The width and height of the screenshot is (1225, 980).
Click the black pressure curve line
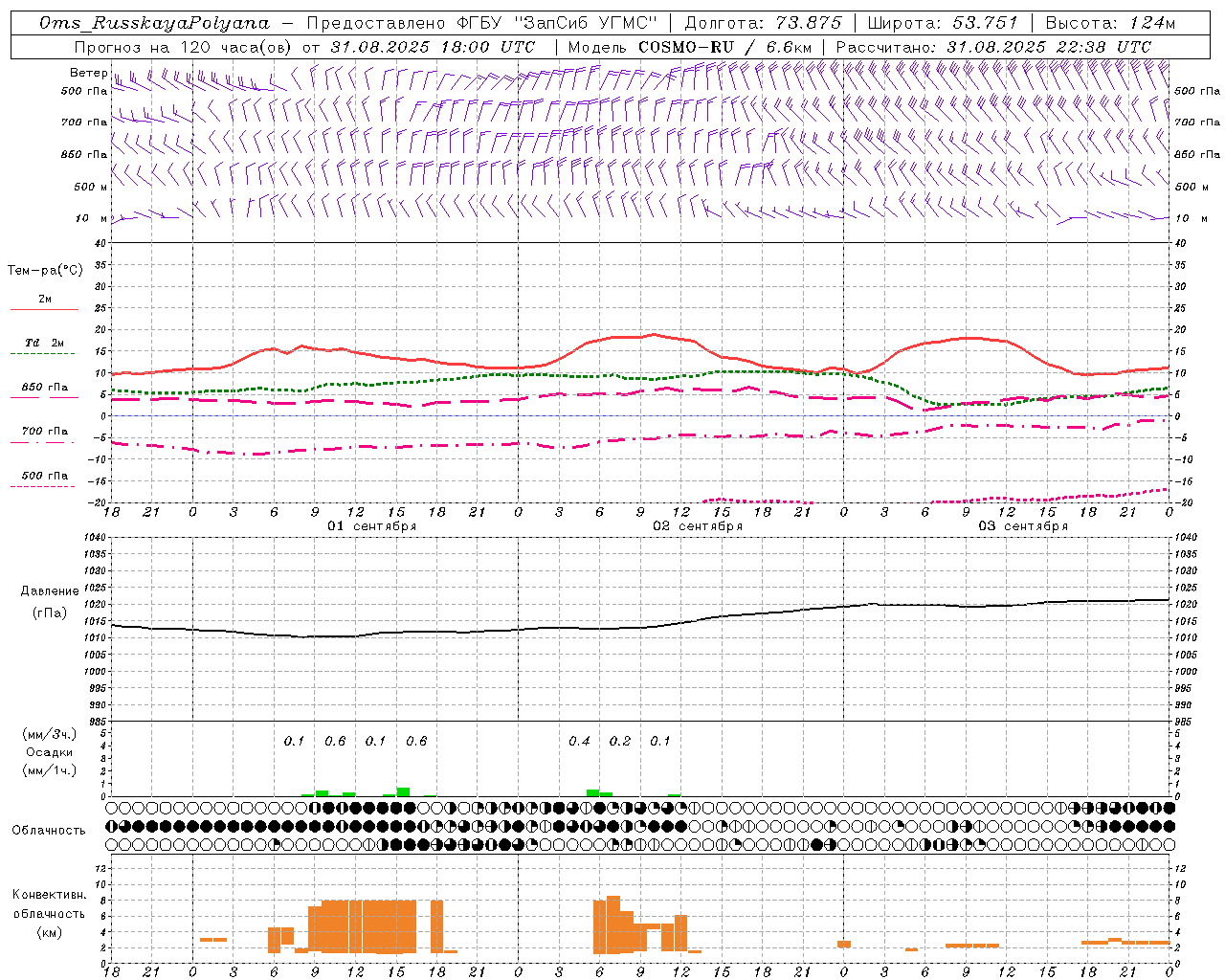pyautogui.click(x=640, y=628)
